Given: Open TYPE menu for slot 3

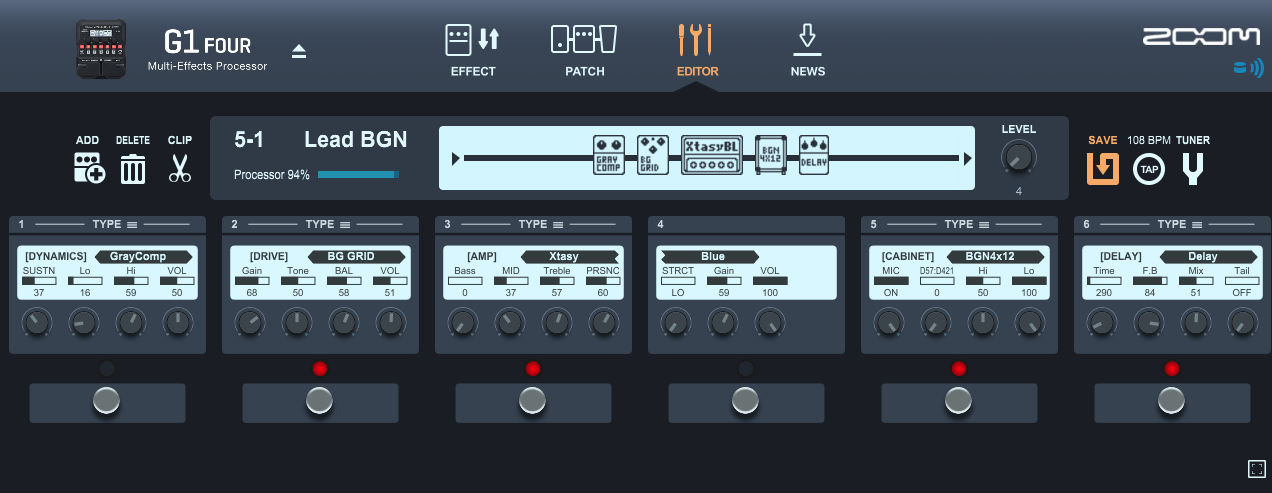Looking at the screenshot, I should click(x=540, y=225).
